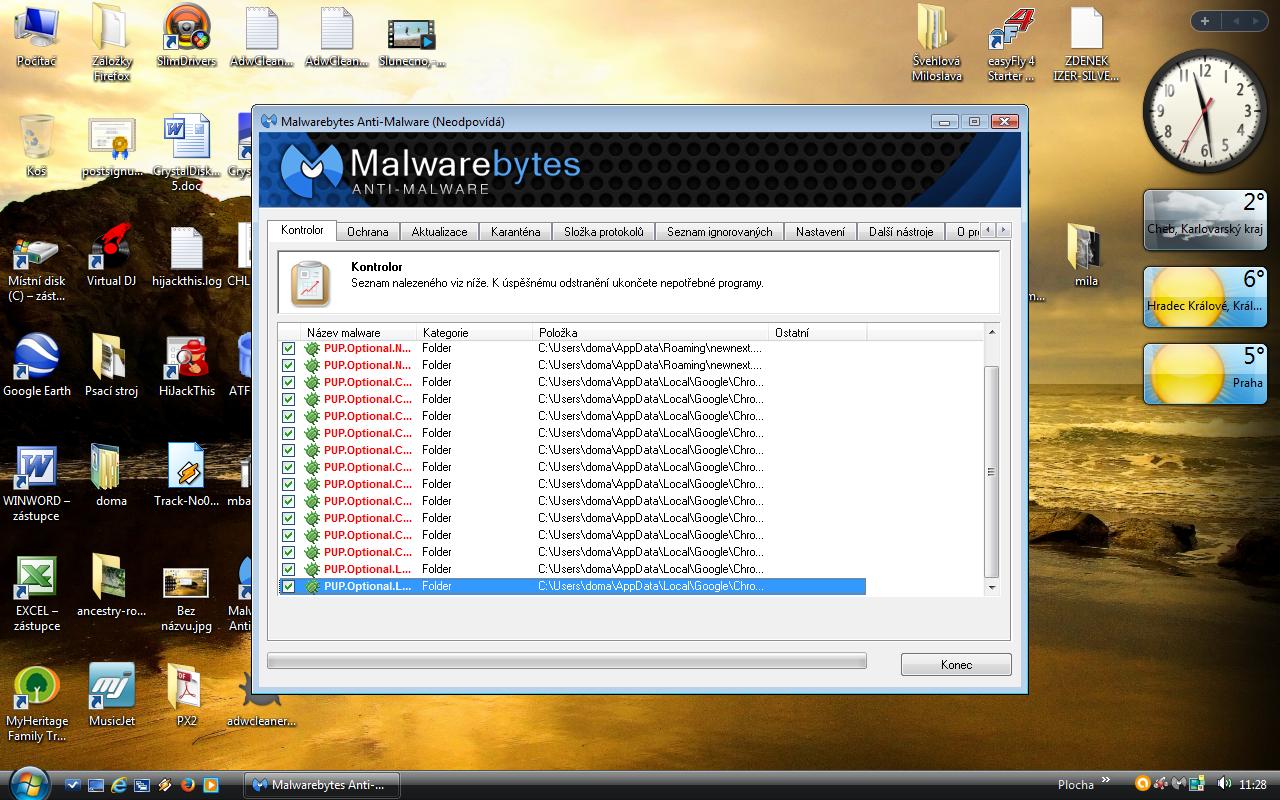Viewport: 1280px width, 800px height.
Task: Open the WINWORD shortcut
Action: 36,482
